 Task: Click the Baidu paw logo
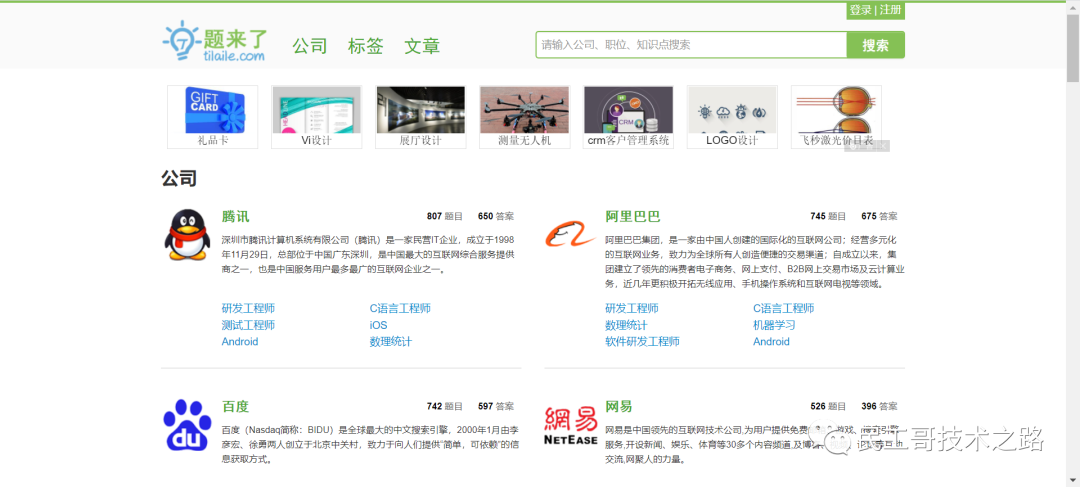tap(187, 426)
